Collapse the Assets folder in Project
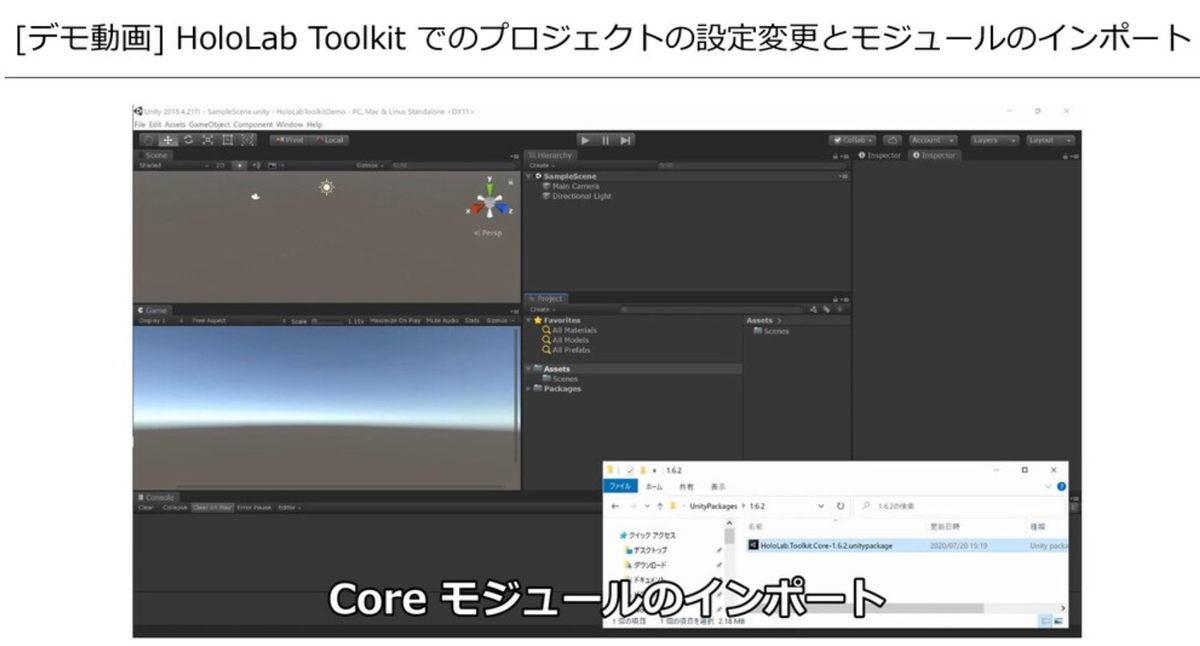 click(x=530, y=369)
